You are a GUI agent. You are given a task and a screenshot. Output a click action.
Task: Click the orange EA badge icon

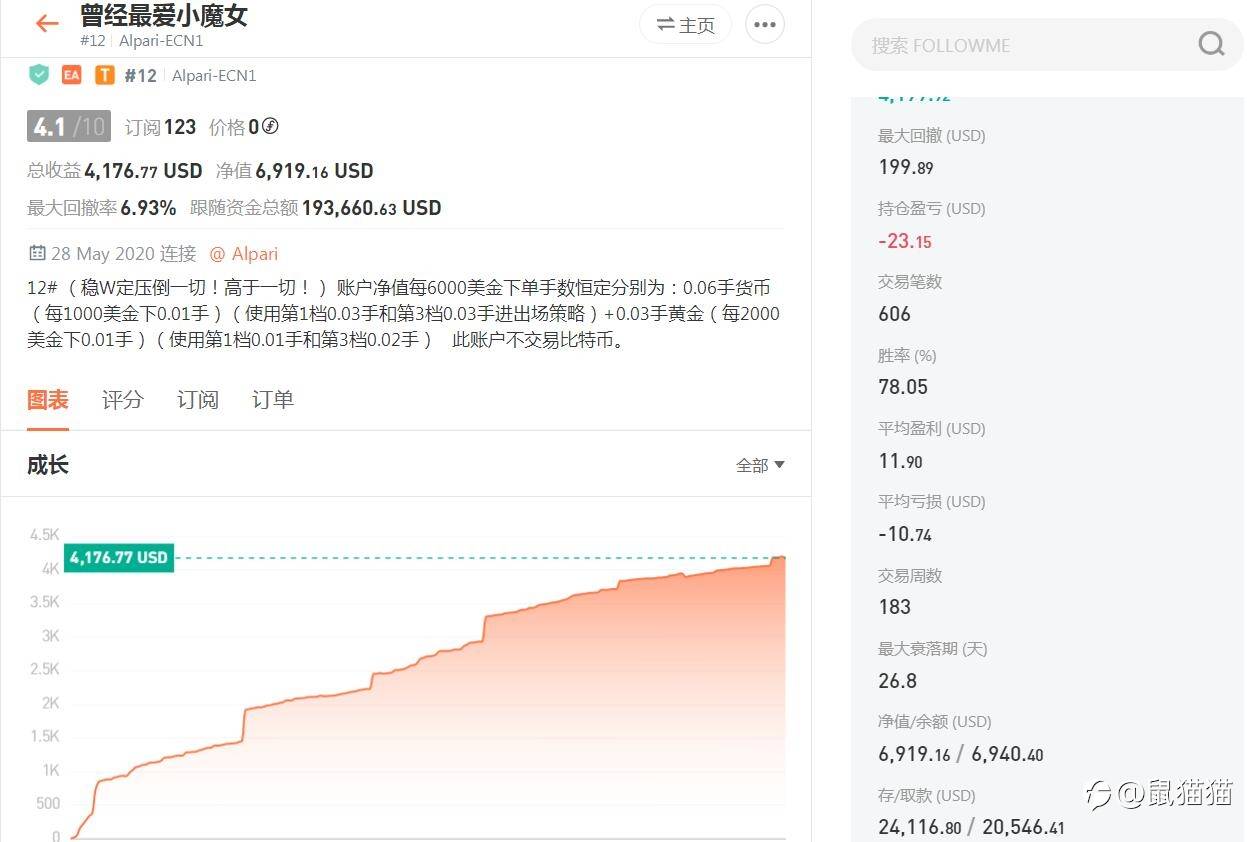coord(71,75)
